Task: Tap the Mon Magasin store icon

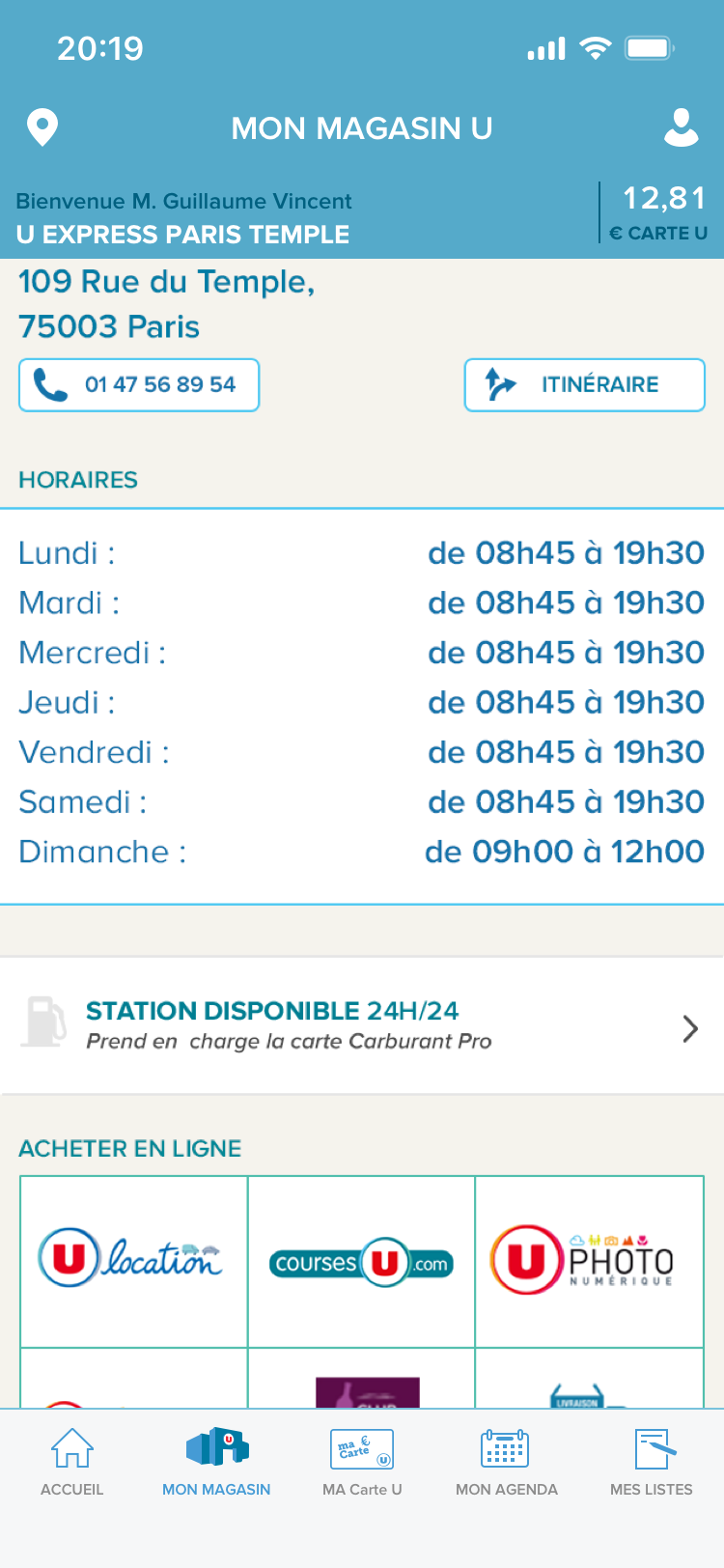Action: pos(217,1447)
